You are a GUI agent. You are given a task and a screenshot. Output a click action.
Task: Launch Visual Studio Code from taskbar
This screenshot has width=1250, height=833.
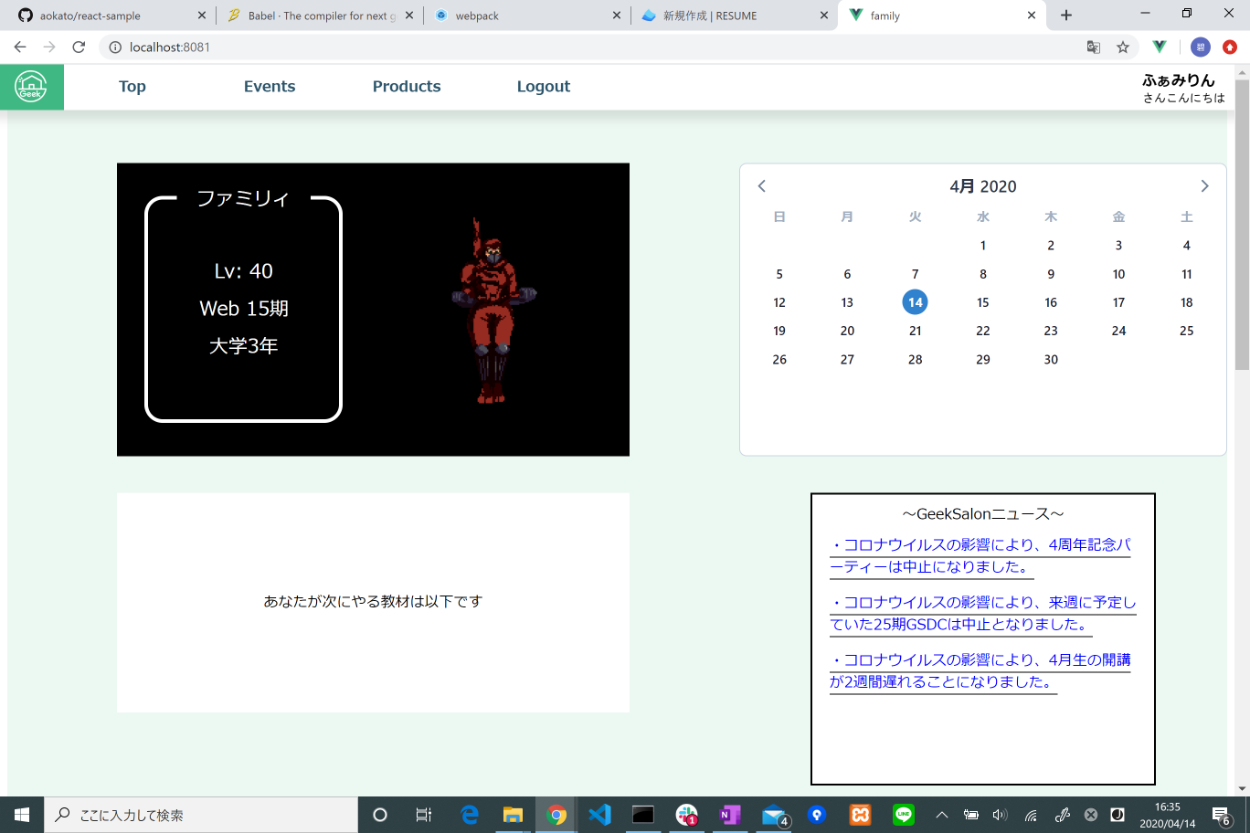pos(599,815)
